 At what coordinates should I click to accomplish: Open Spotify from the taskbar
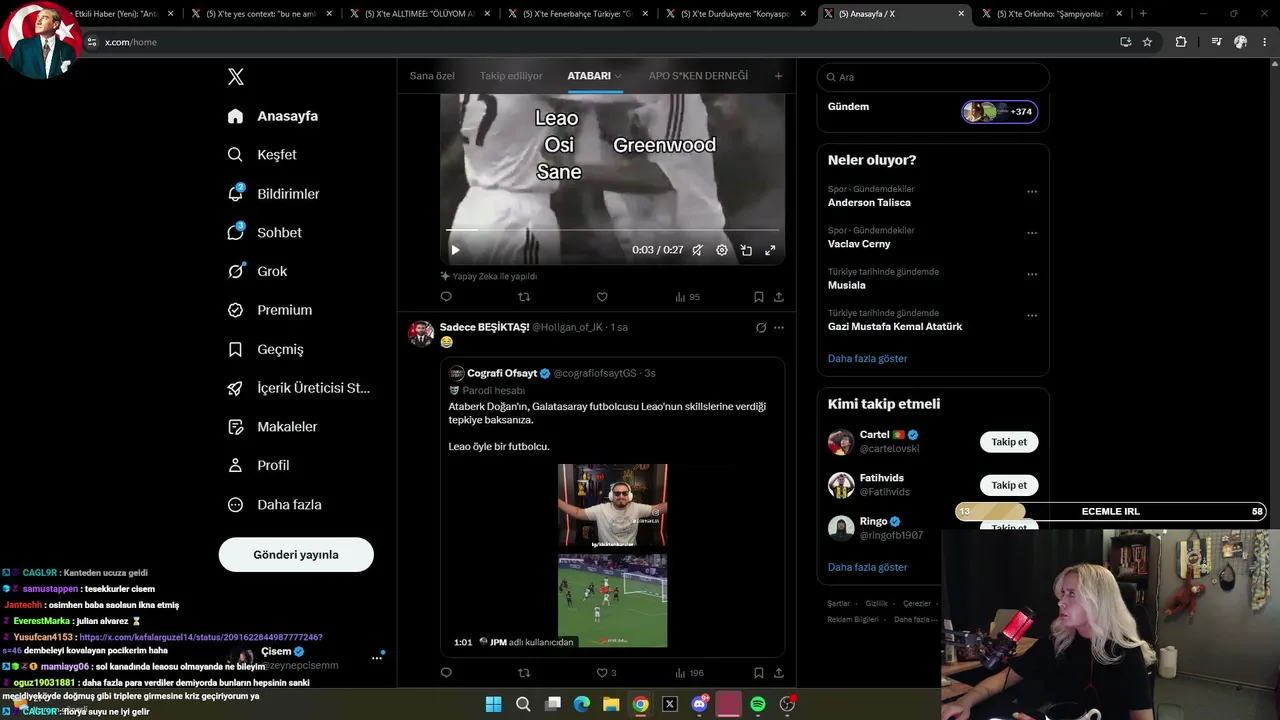coord(758,704)
